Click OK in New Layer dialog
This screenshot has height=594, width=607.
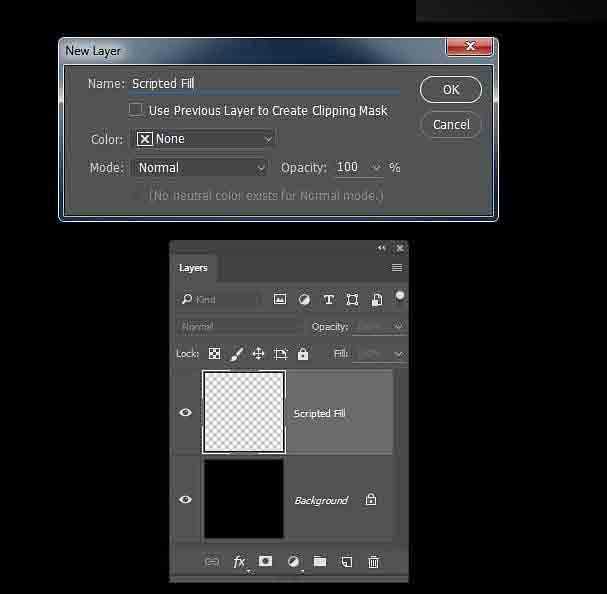tap(451, 90)
